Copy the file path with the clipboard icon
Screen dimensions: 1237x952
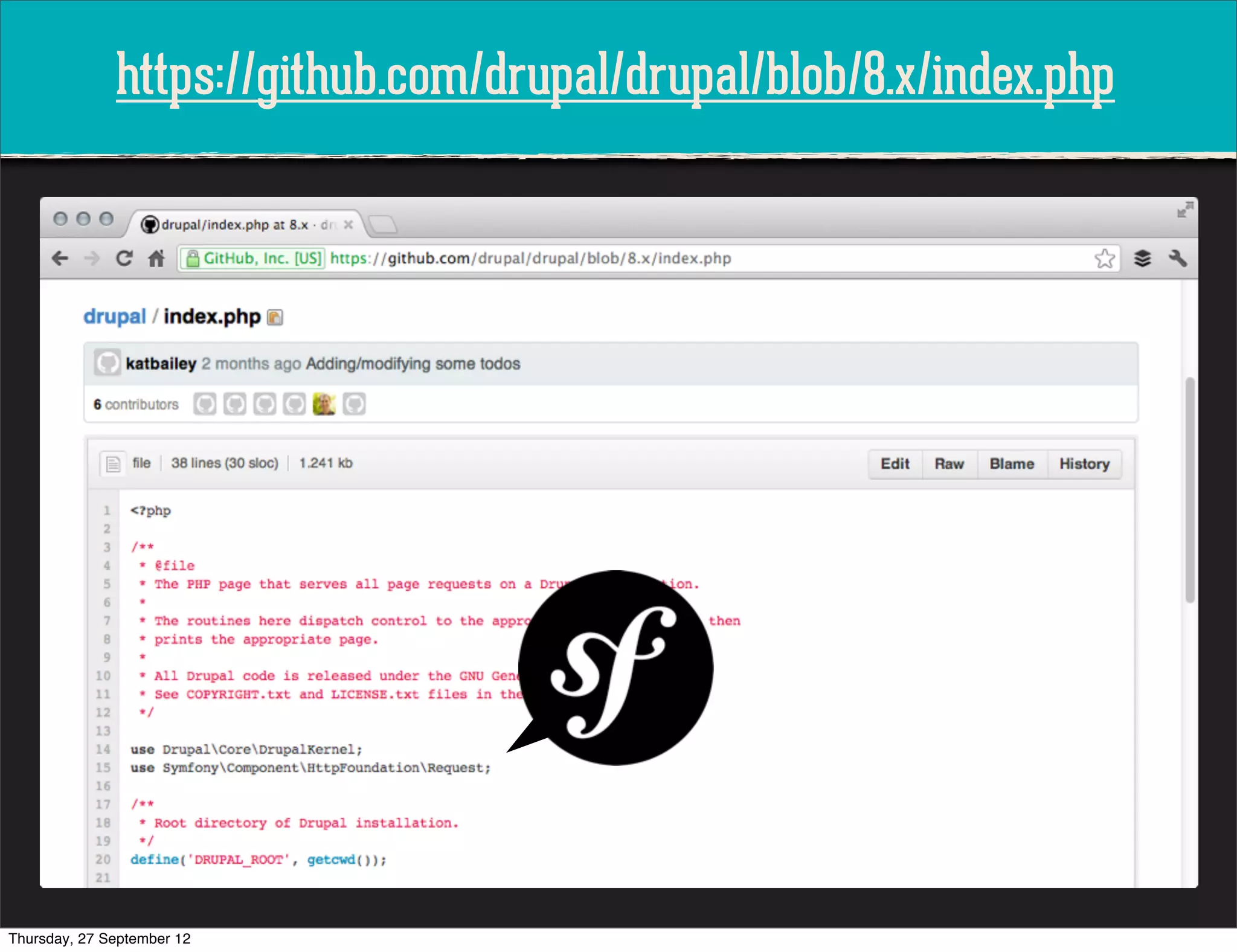pyautogui.click(x=275, y=317)
